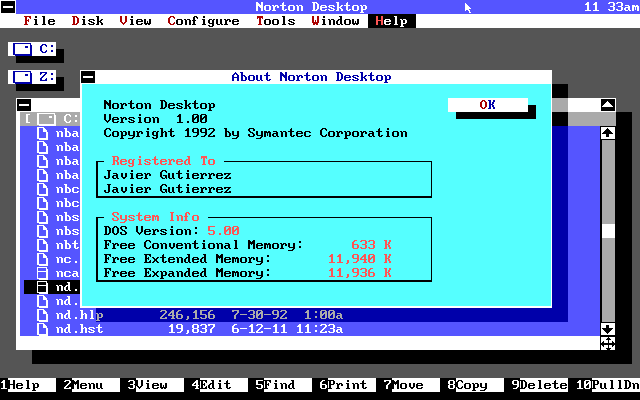Click F5 Find function key button
This screenshot has height=400, width=640.
pos(284,385)
